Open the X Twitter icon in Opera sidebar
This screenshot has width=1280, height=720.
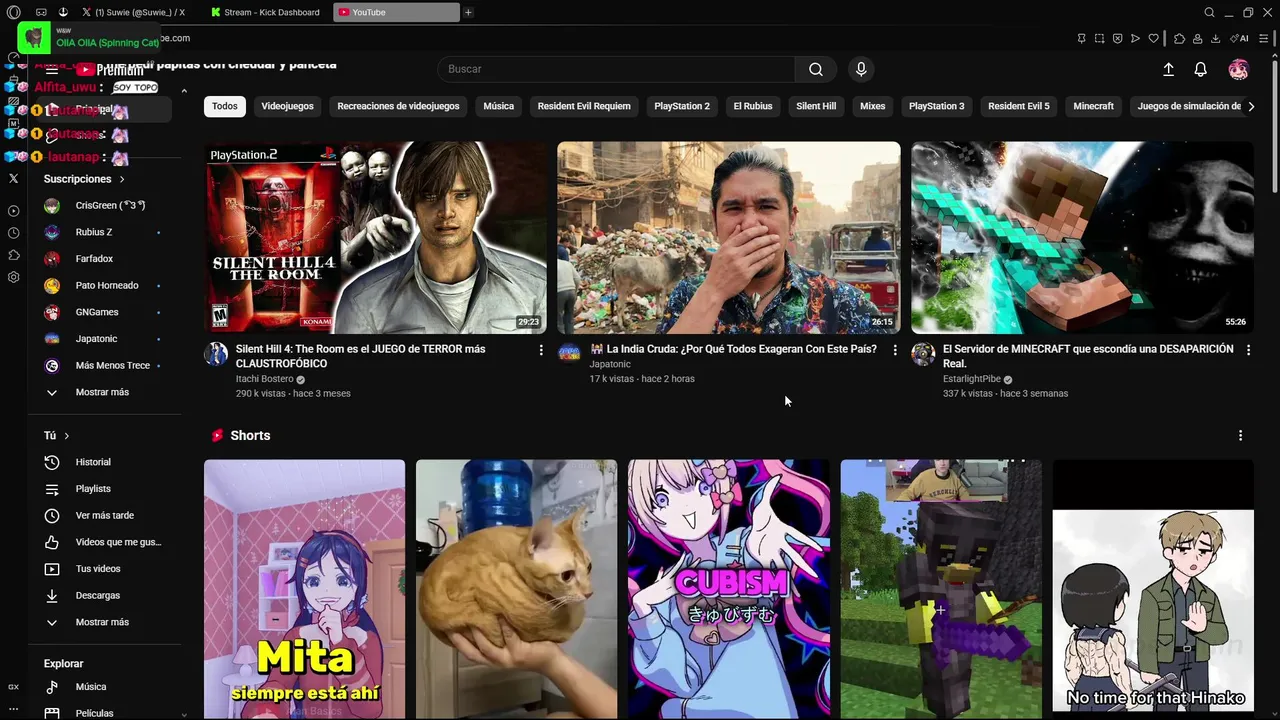(x=13, y=178)
